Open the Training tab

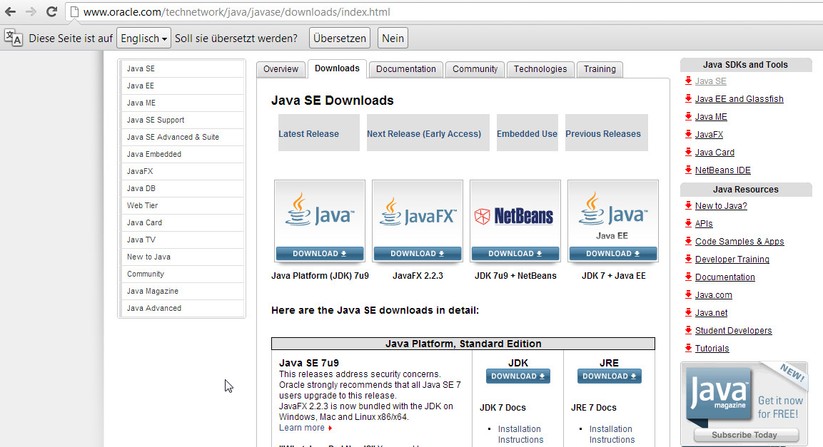tap(599, 69)
